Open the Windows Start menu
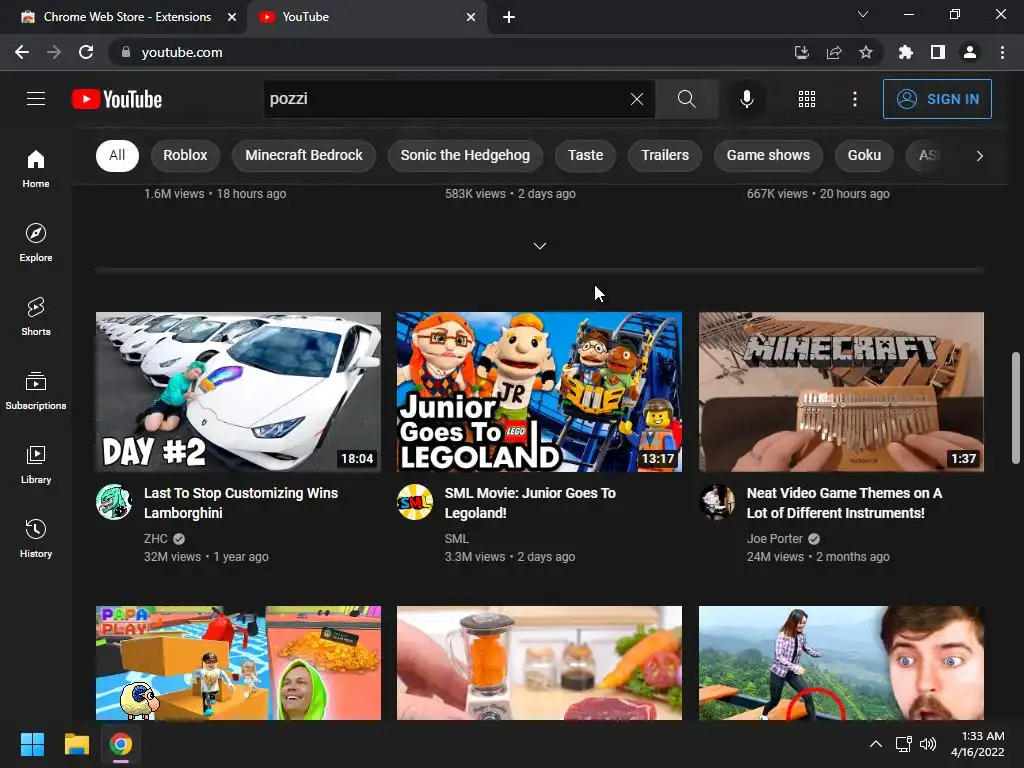 [32, 744]
